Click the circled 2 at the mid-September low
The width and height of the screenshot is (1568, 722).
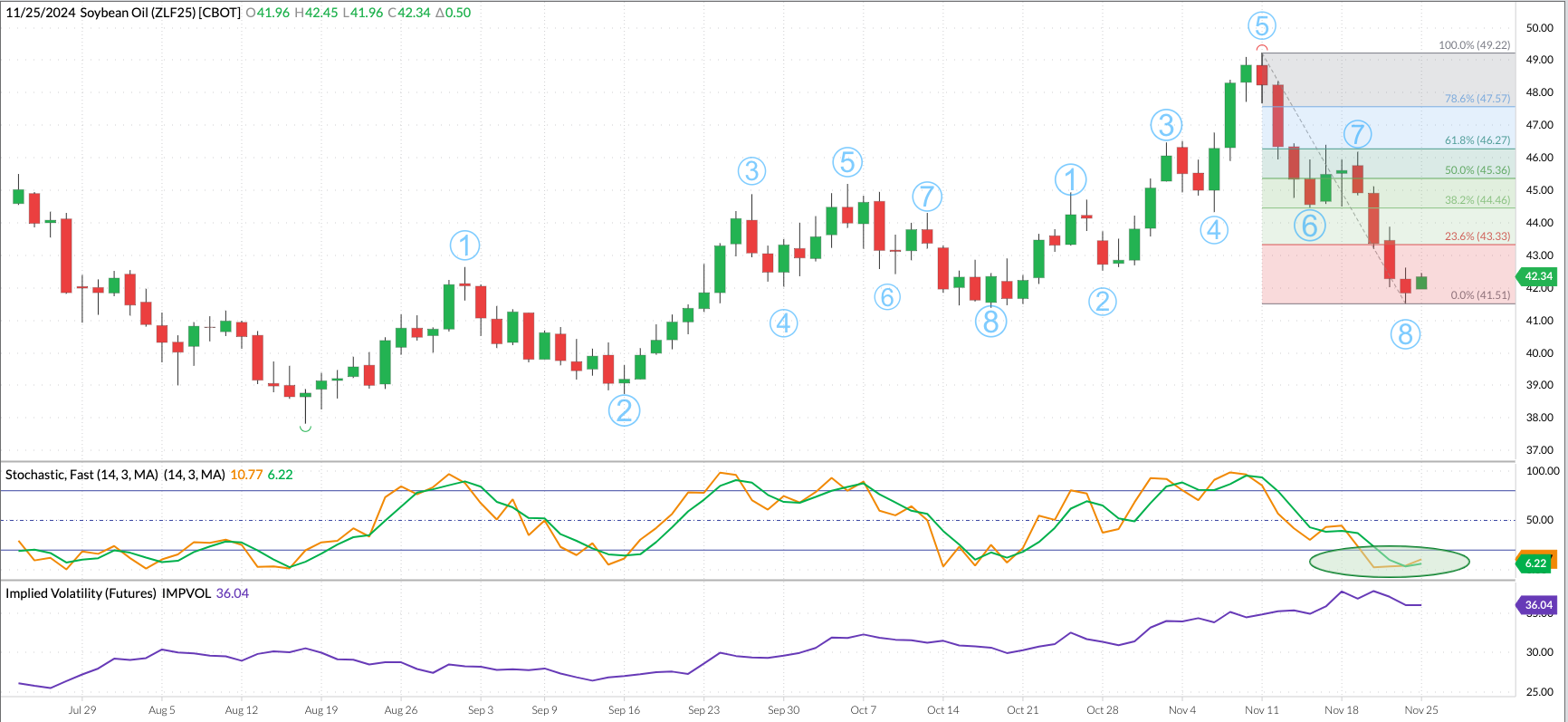[x=624, y=410]
